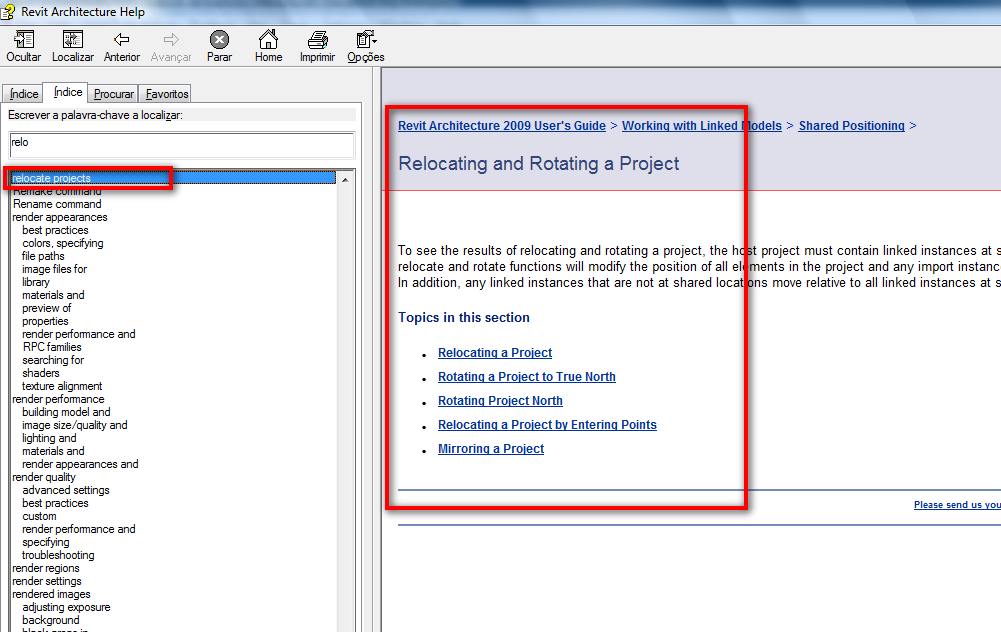
Task: Click the Please send us your feedback link
Action: pos(957,504)
